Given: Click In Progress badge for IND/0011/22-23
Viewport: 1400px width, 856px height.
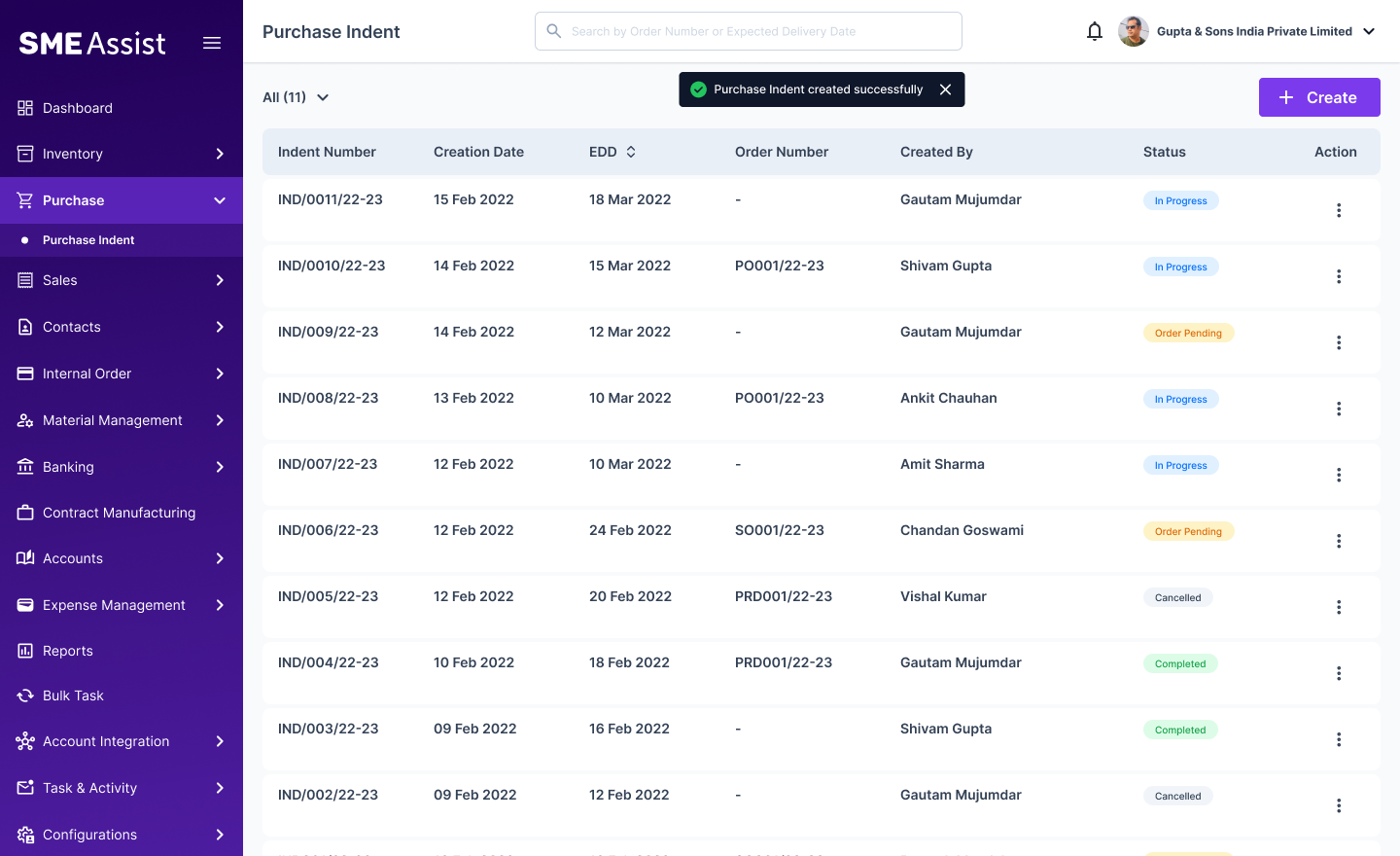Looking at the screenshot, I should click(x=1180, y=200).
